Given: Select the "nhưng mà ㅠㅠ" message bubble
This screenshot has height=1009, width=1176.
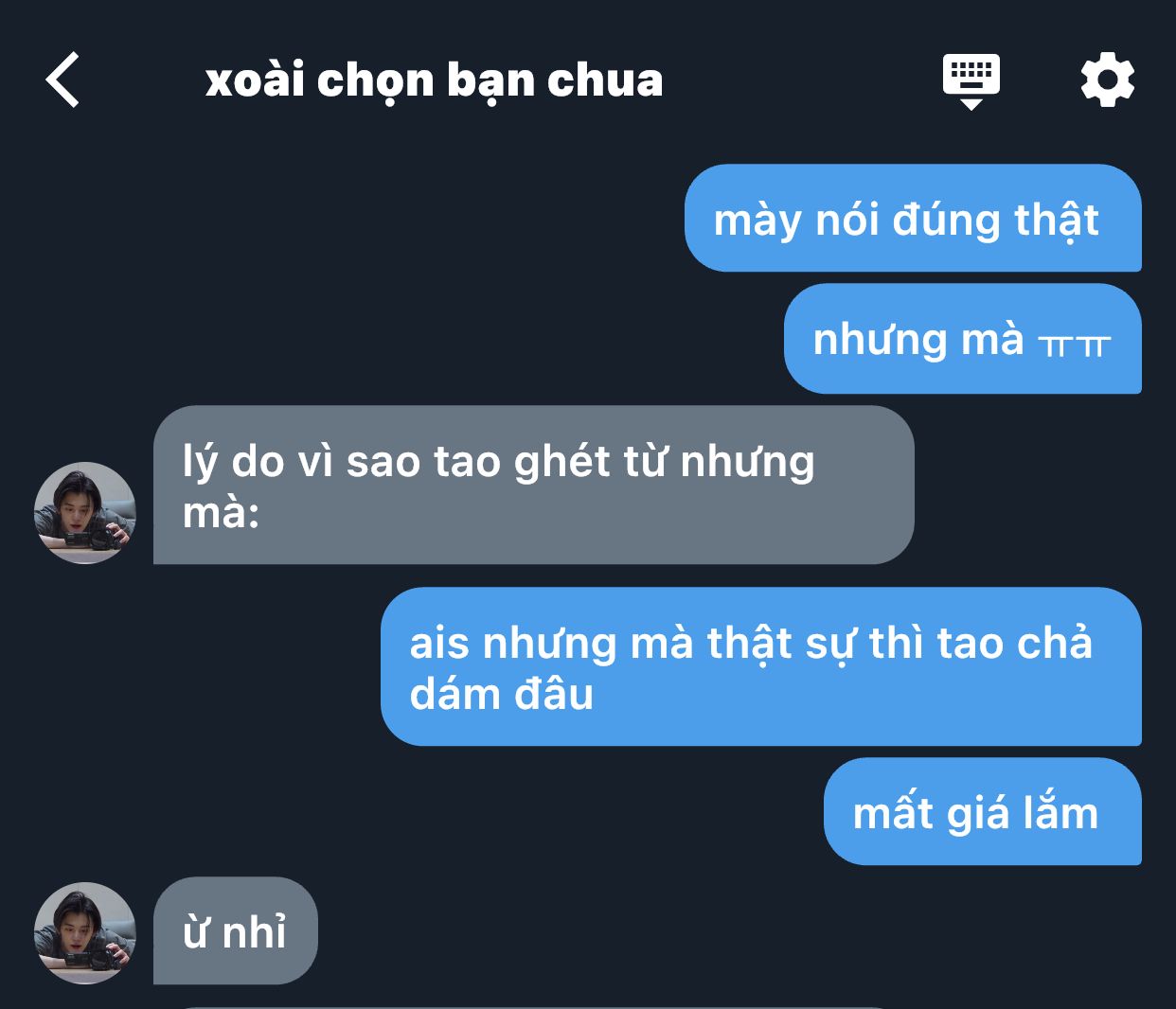Looking at the screenshot, I should tap(963, 339).
